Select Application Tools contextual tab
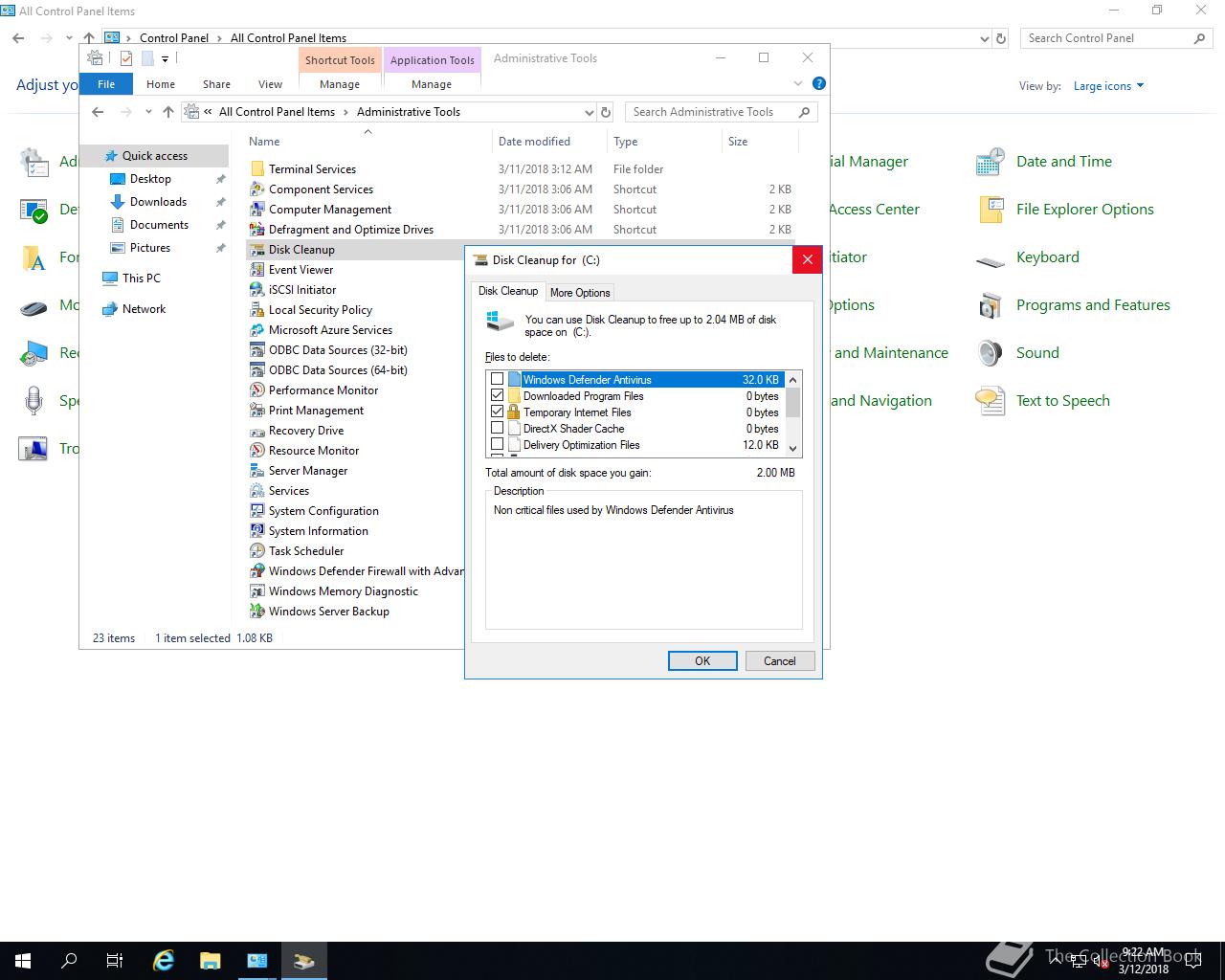The width and height of the screenshot is (1225, 980). pyautogui.click(x=432, y=60)
